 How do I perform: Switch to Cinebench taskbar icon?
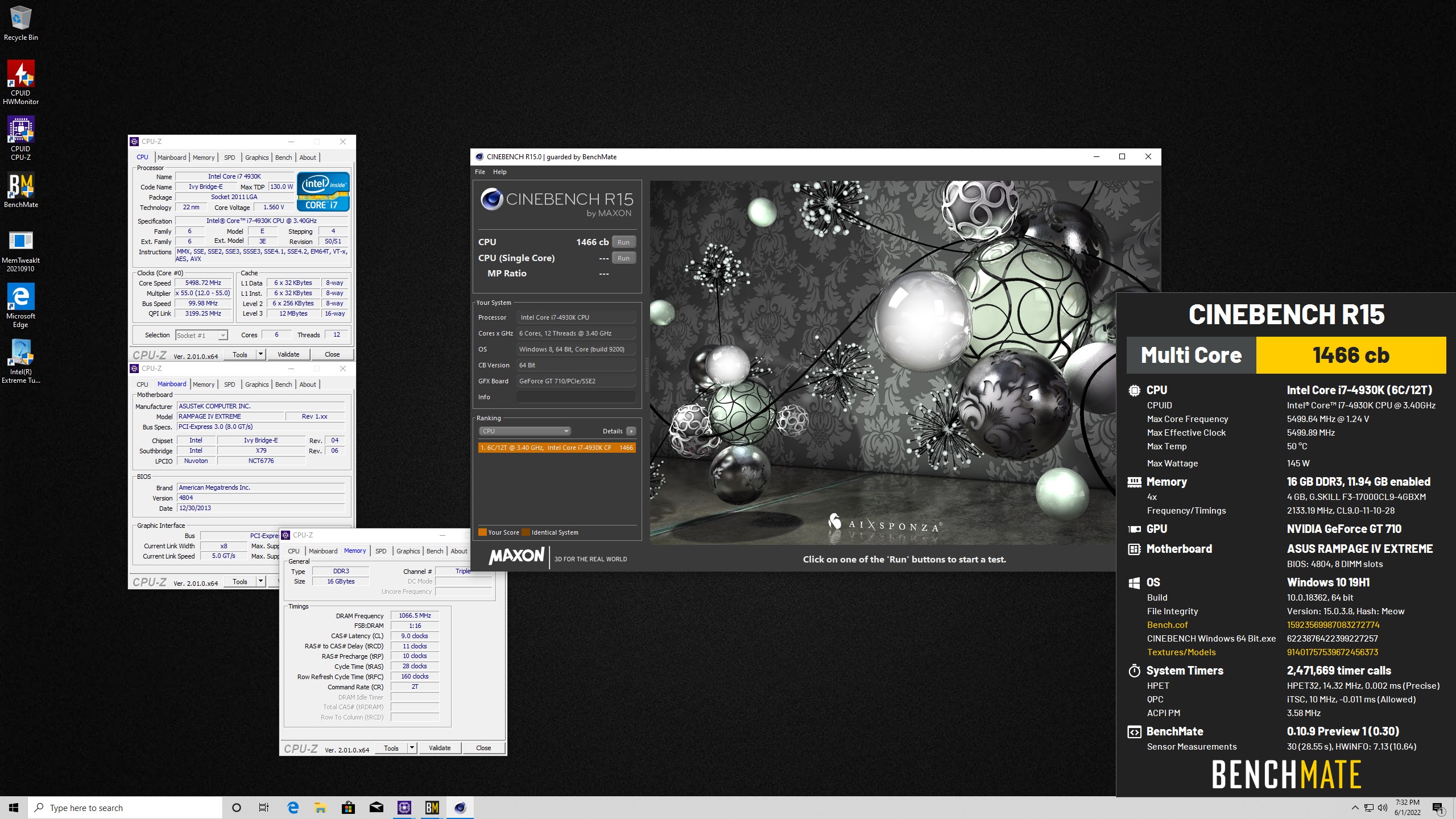point(460,808)
